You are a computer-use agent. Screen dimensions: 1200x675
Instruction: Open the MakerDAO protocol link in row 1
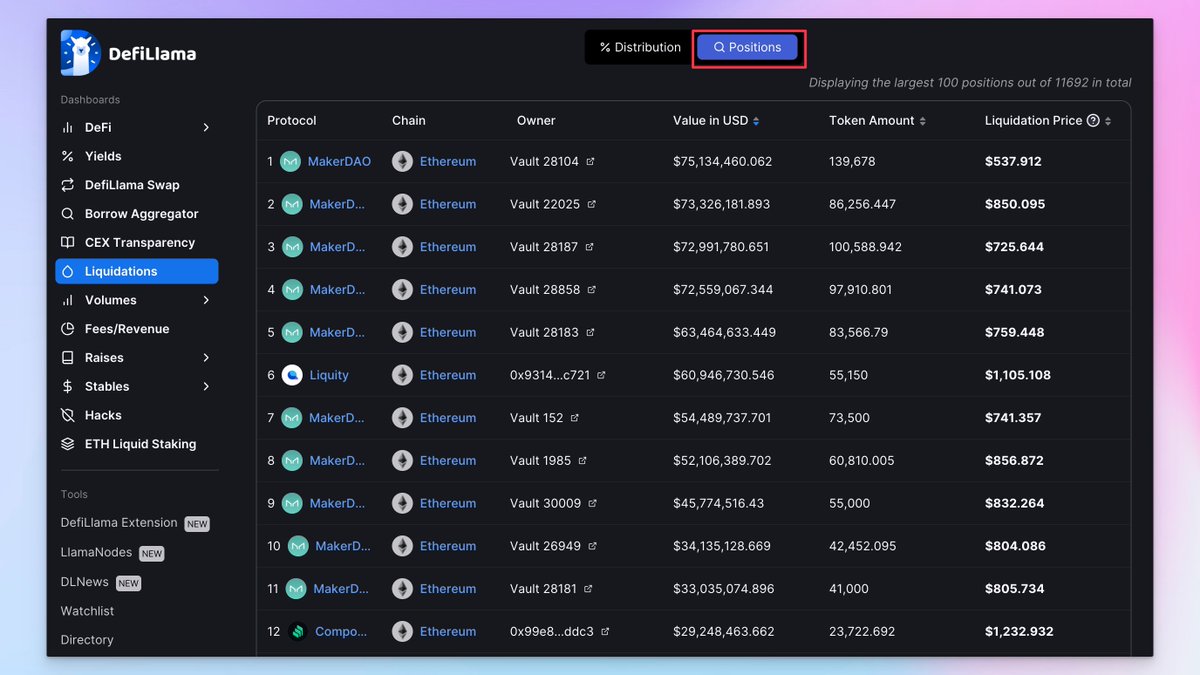[339, 162]
